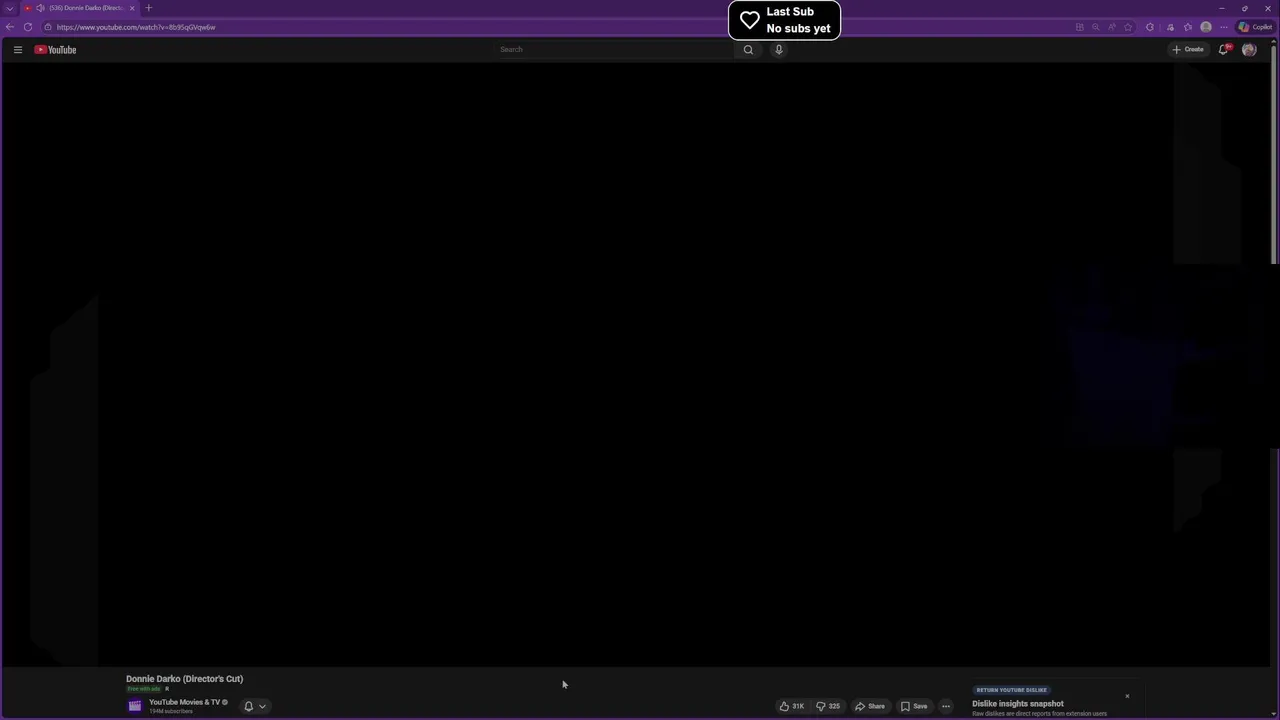Open more actions ellipsis beside Save
The height and width of the screenshot is (720, 1280).
point(946,706)
